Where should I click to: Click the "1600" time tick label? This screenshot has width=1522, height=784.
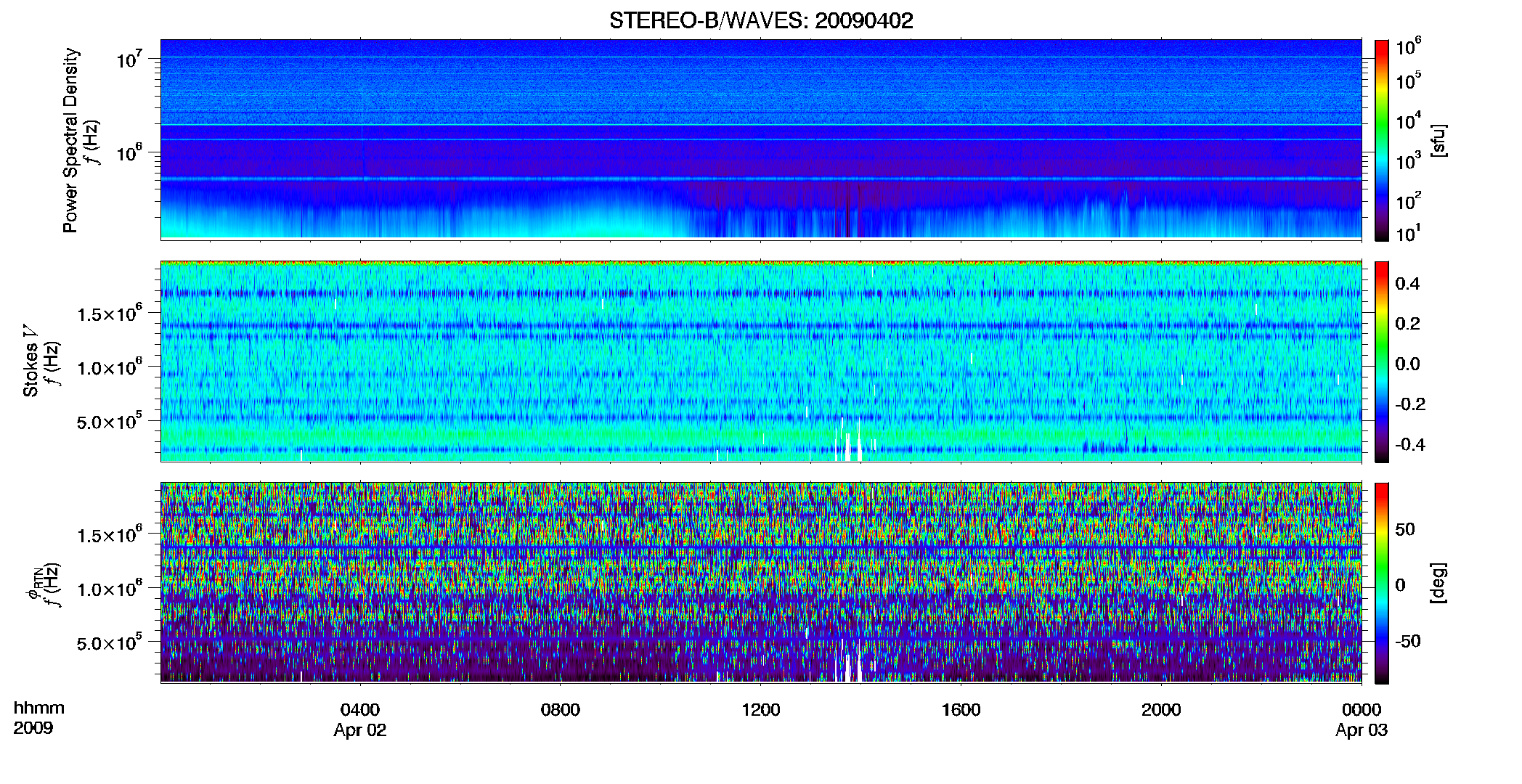click(x=961, y=710)
